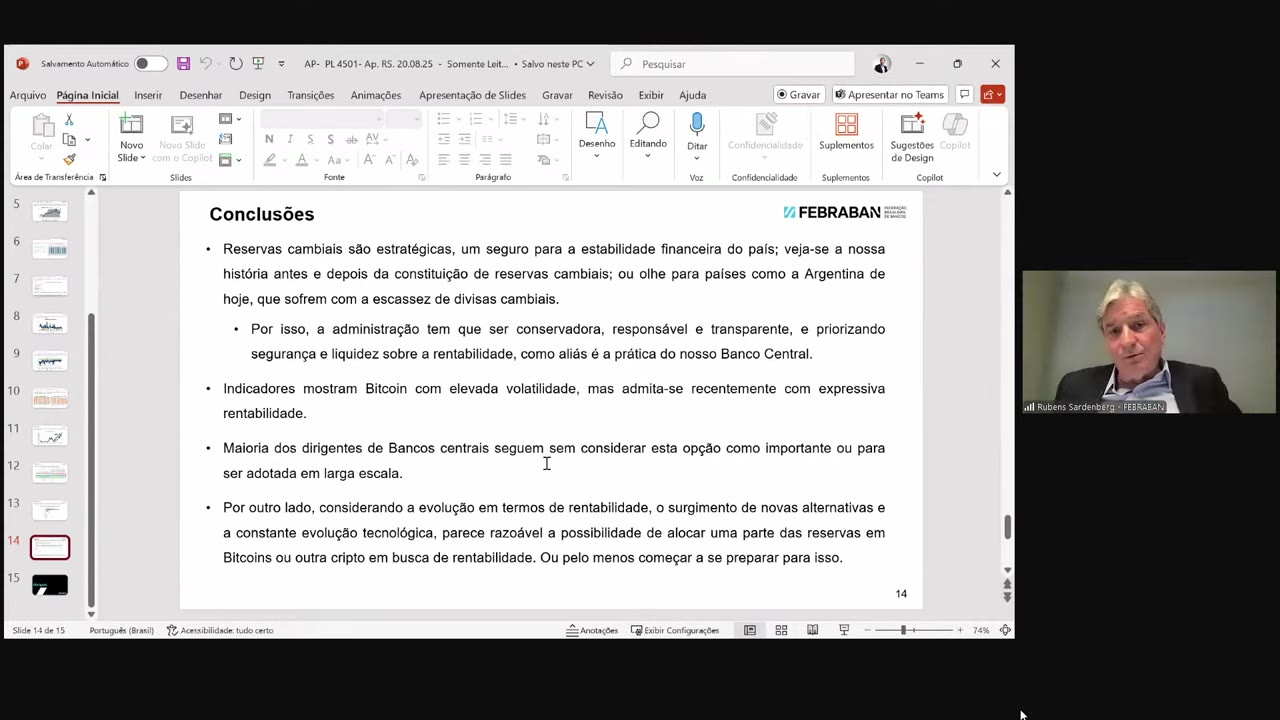Click the Gravar button
Viewport: 1280px width, 720px height.
pyautogui.click(x=799, y=95)
